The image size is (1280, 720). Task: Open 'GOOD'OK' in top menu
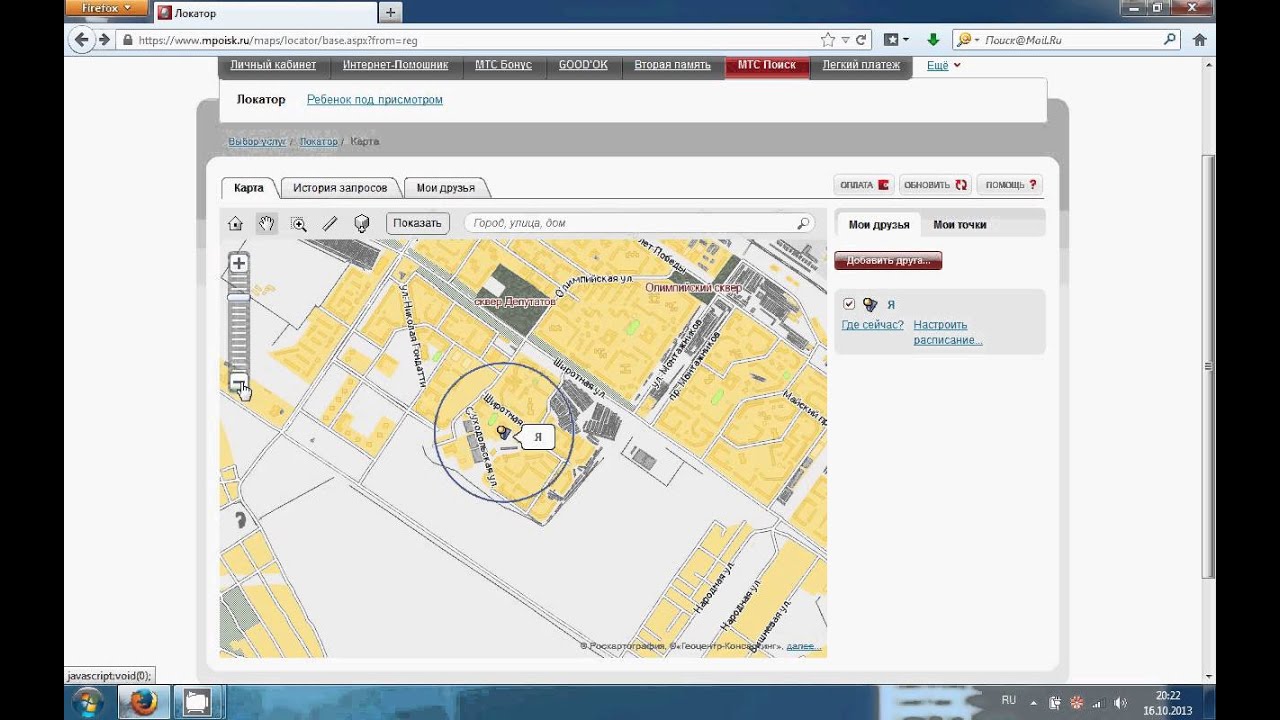click(x=583, y=65)
